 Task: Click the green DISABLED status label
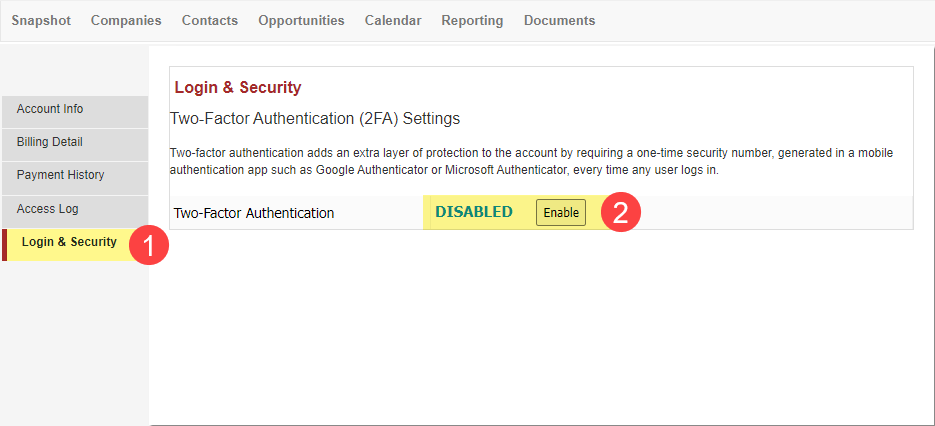(x=474, y=212)
